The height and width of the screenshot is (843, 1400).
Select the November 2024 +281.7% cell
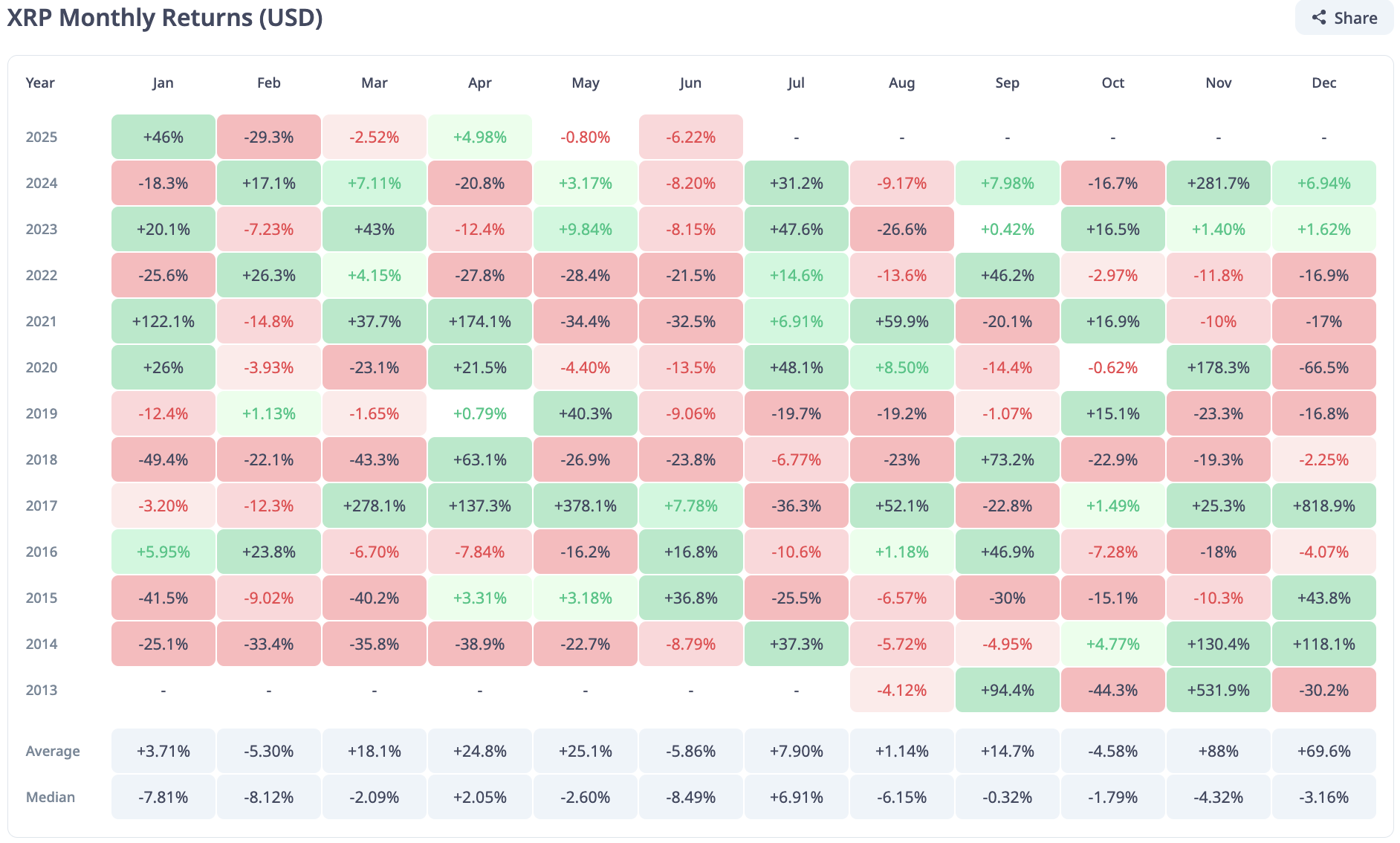(1218, 184)
